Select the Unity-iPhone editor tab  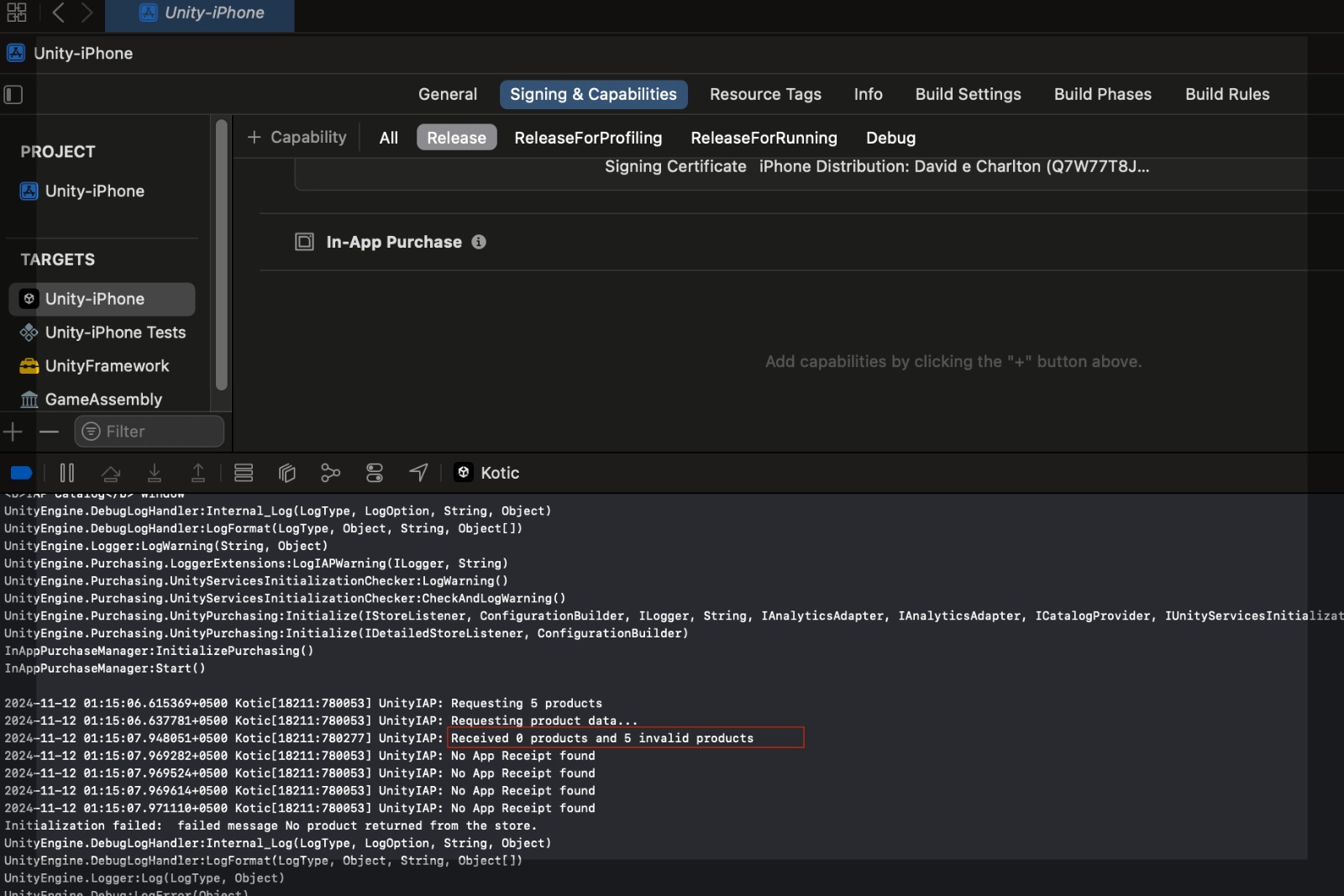pyautogui.click(x=200, y=13)
